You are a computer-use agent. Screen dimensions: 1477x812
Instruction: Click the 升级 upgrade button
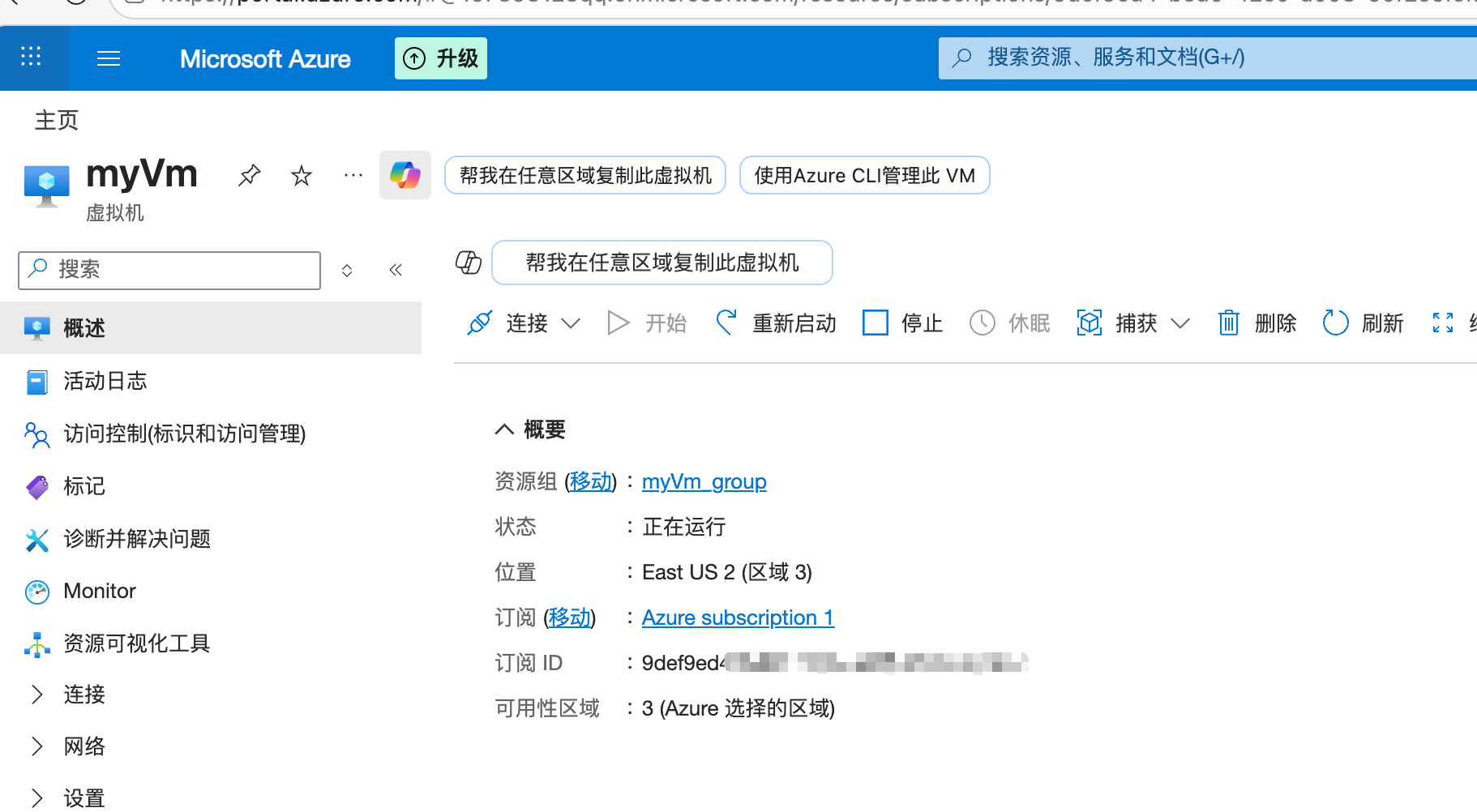pos(441,58)
